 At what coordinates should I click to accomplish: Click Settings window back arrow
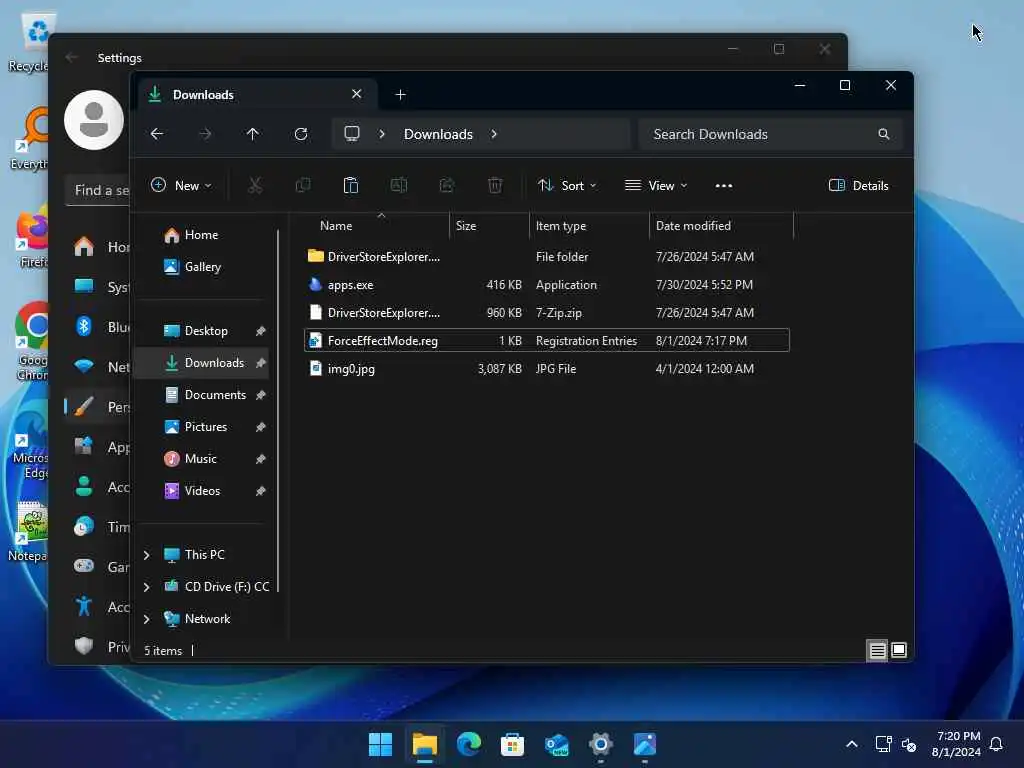pyautogui.click(x=72, y=57)
